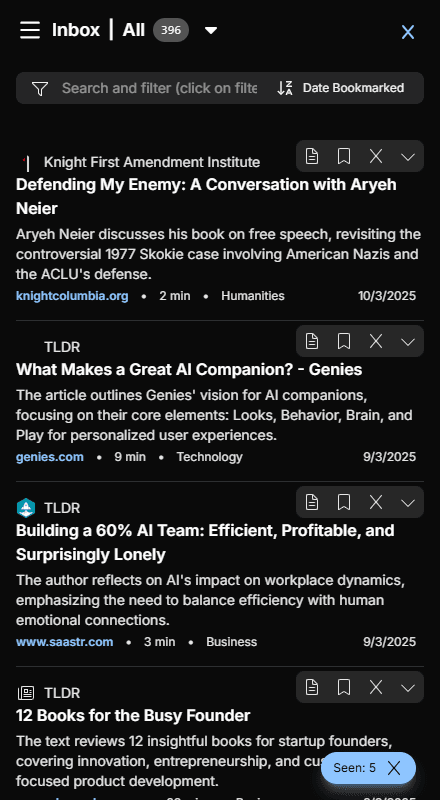Remove the 12 Books article with X
Viewport: 440px width, 800px height.
click(376, 688)
